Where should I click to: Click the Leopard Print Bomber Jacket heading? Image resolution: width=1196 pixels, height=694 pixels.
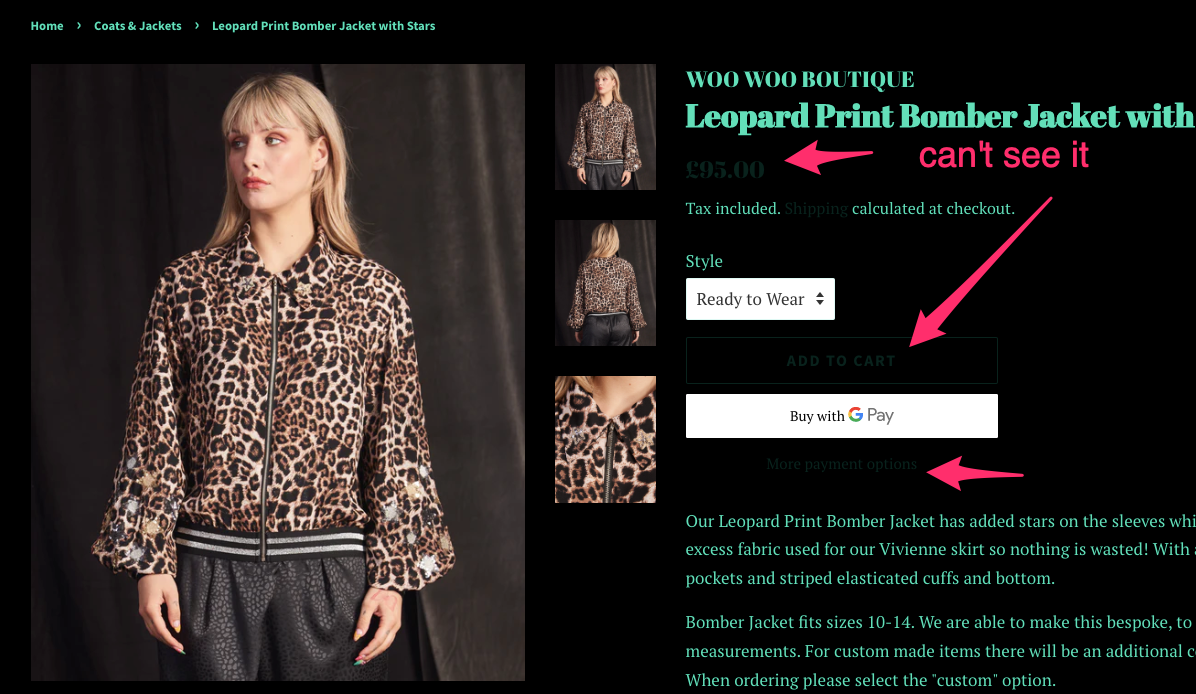[940, 117]
